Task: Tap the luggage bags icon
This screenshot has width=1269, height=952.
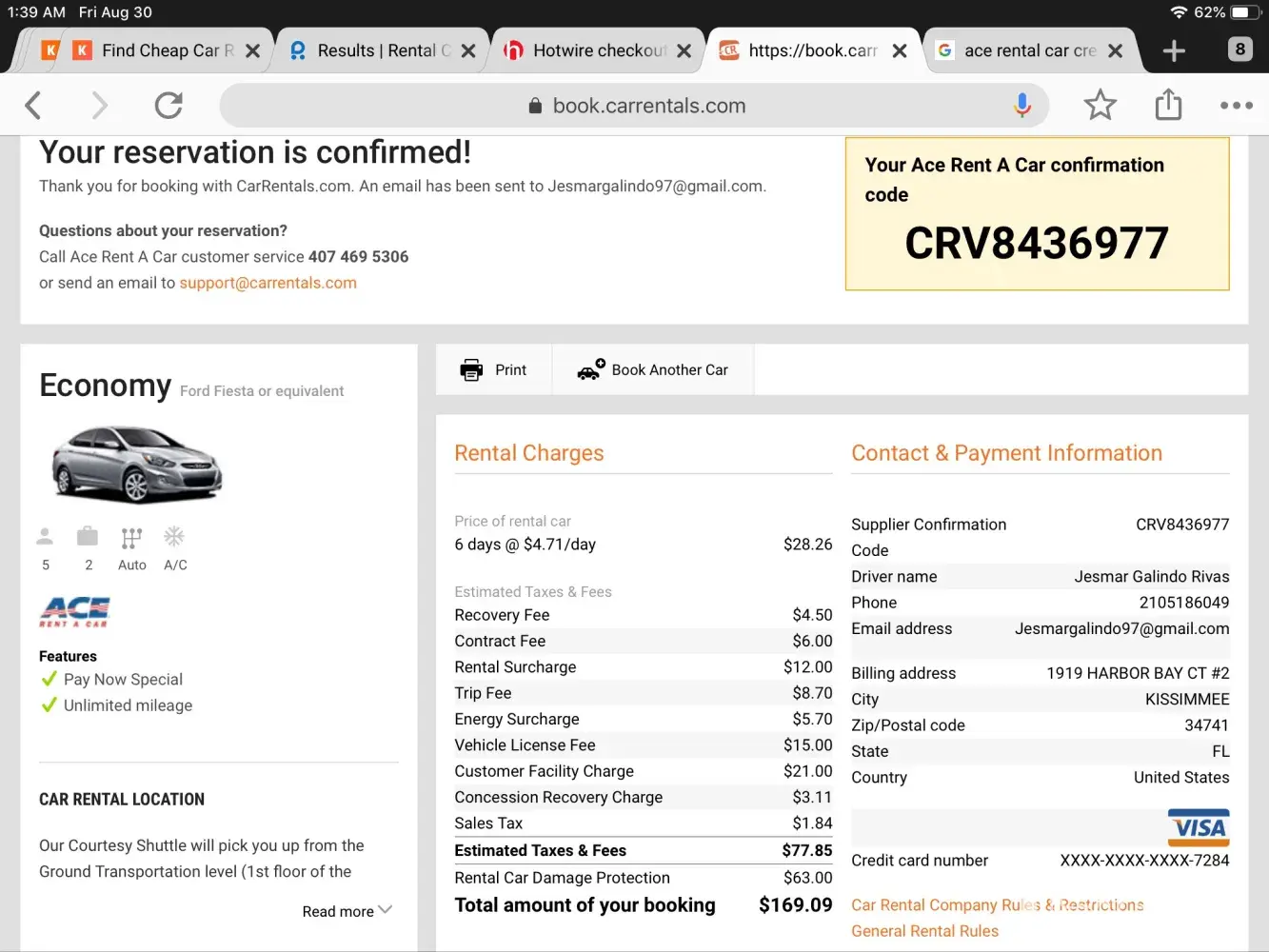Action: [x=88, y=536]
